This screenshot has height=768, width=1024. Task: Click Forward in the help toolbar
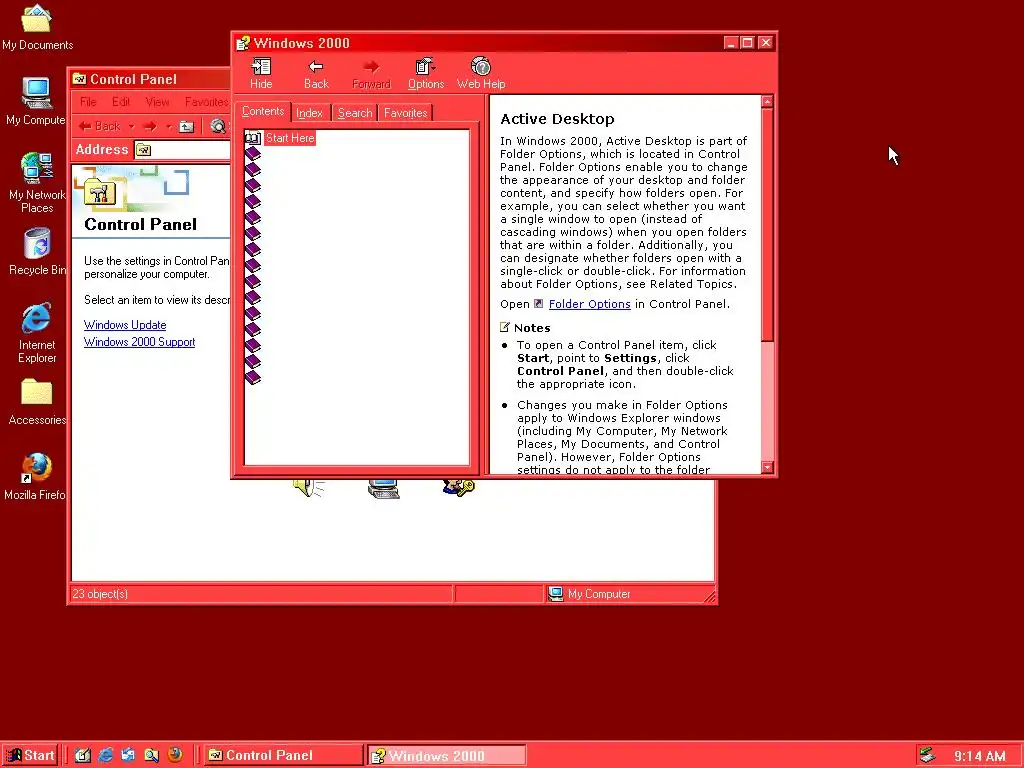371,74
